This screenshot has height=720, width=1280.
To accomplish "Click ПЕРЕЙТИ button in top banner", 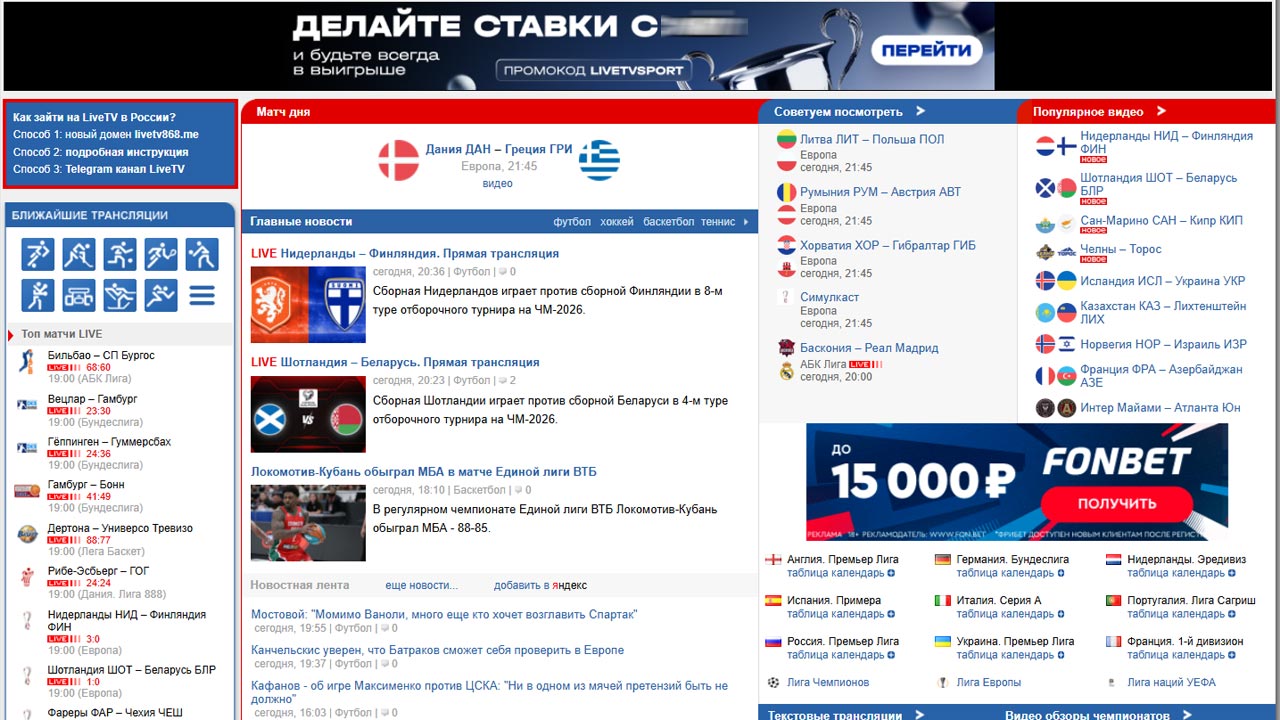I will point(926,50).
